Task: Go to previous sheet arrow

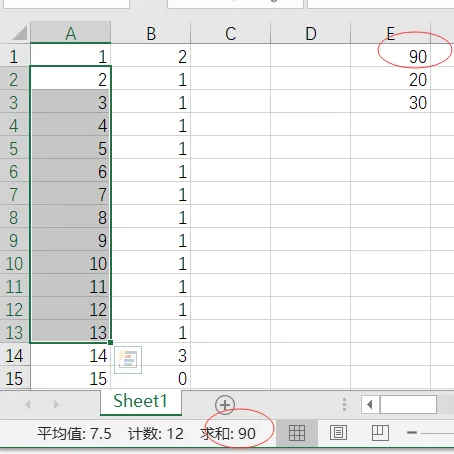Action: point(28,405)
